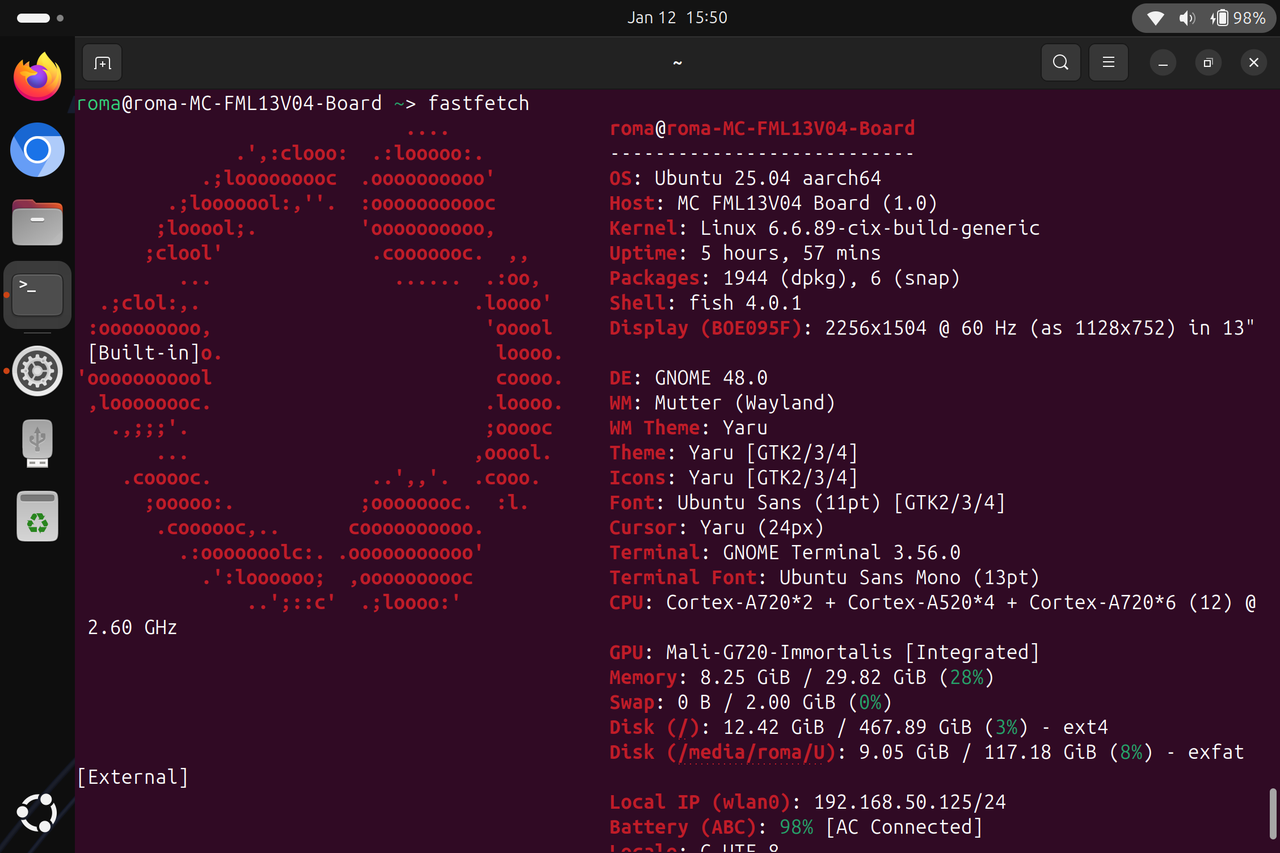Click "DE: GNOME 48.0" line
The width and height of the screenshot is (1280, 853).
688,378
